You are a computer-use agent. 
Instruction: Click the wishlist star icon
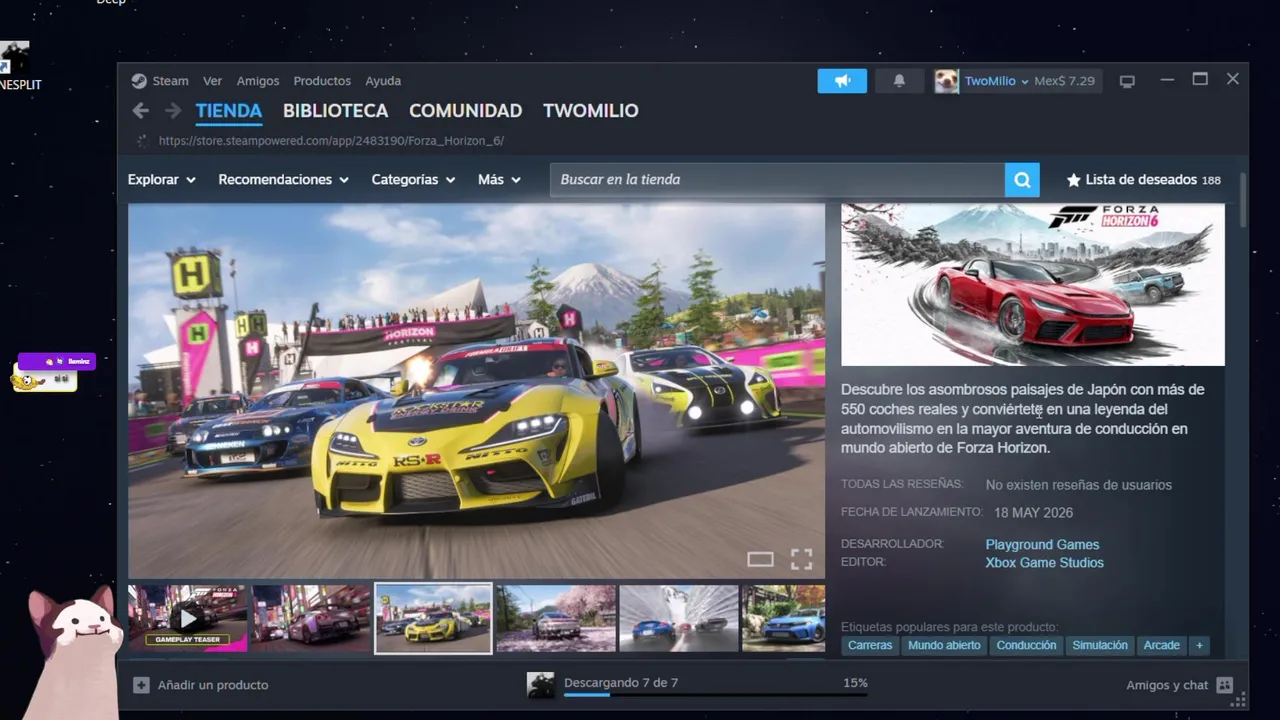click(x=1074, y=180)
